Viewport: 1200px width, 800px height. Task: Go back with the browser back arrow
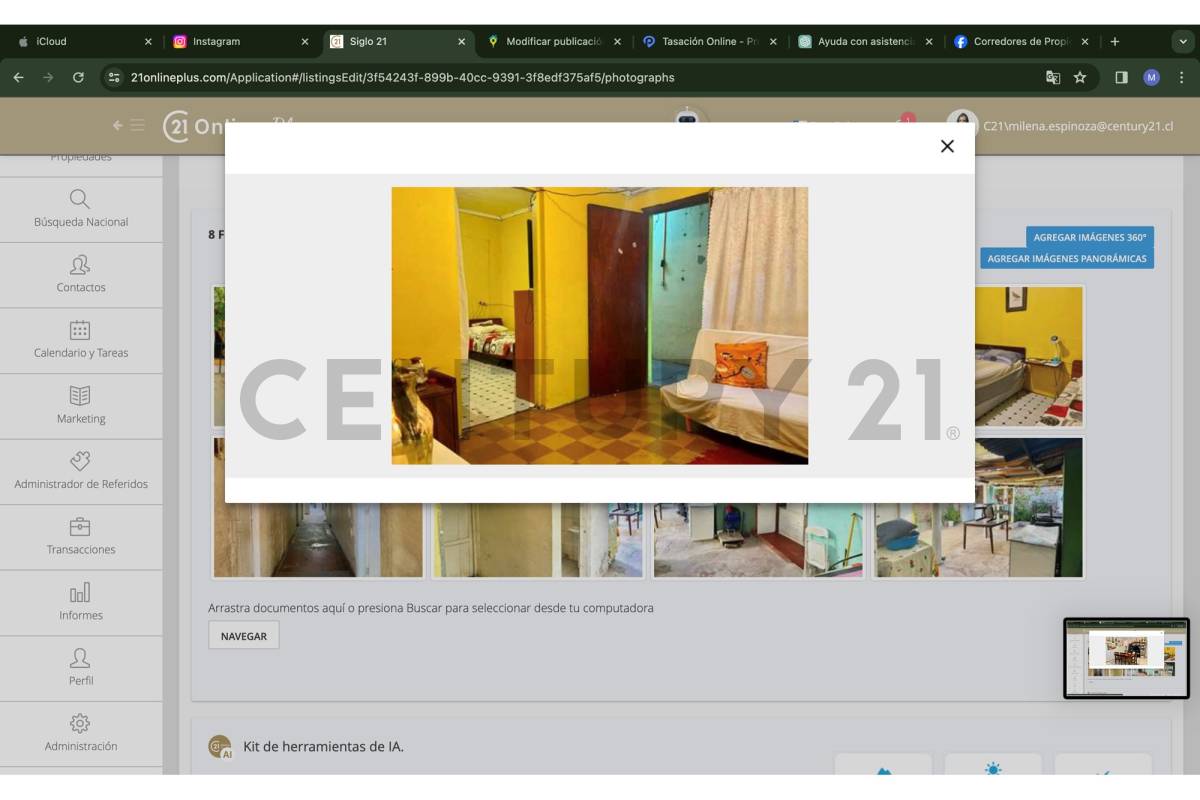coord(18,77)
